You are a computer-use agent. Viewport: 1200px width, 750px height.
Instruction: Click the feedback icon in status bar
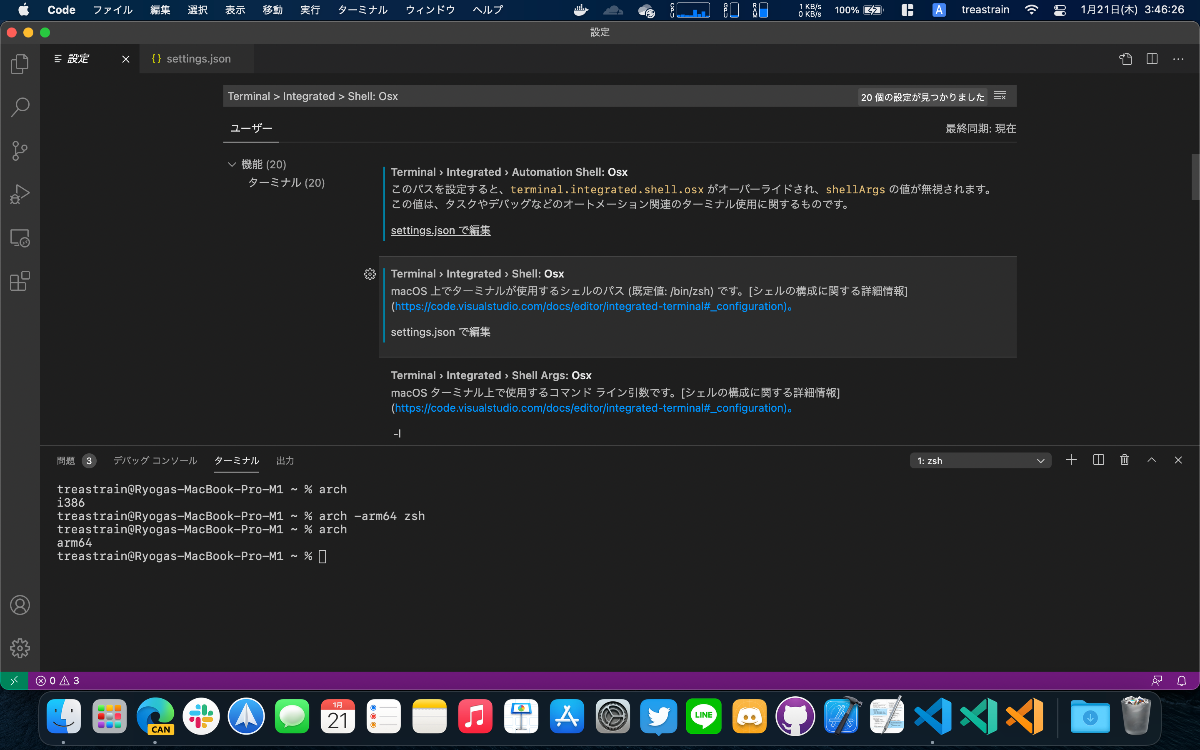(x=1157, y=680)
